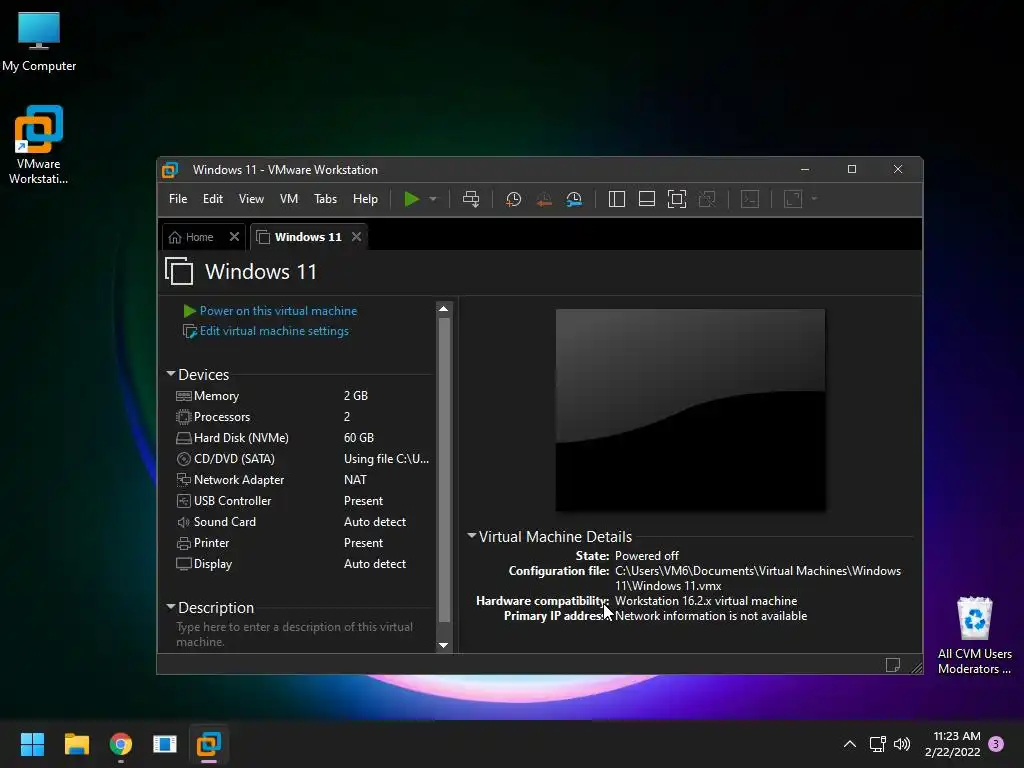Click the scroll down arrow in left panel
Image resolution: width=1024 pixels, height=768 pixels.
(443, 645)
